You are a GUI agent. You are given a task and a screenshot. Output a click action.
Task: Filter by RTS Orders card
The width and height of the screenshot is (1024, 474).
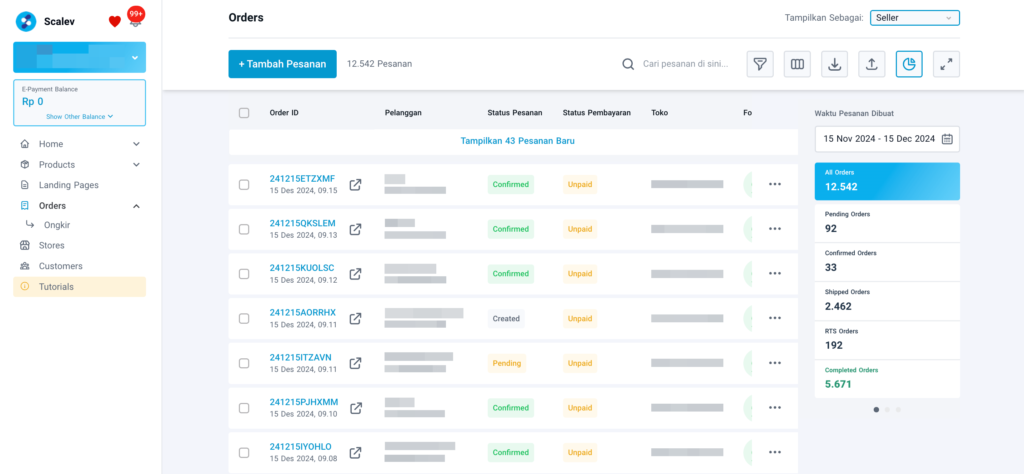pyautogui.click(x=887, y=340)
